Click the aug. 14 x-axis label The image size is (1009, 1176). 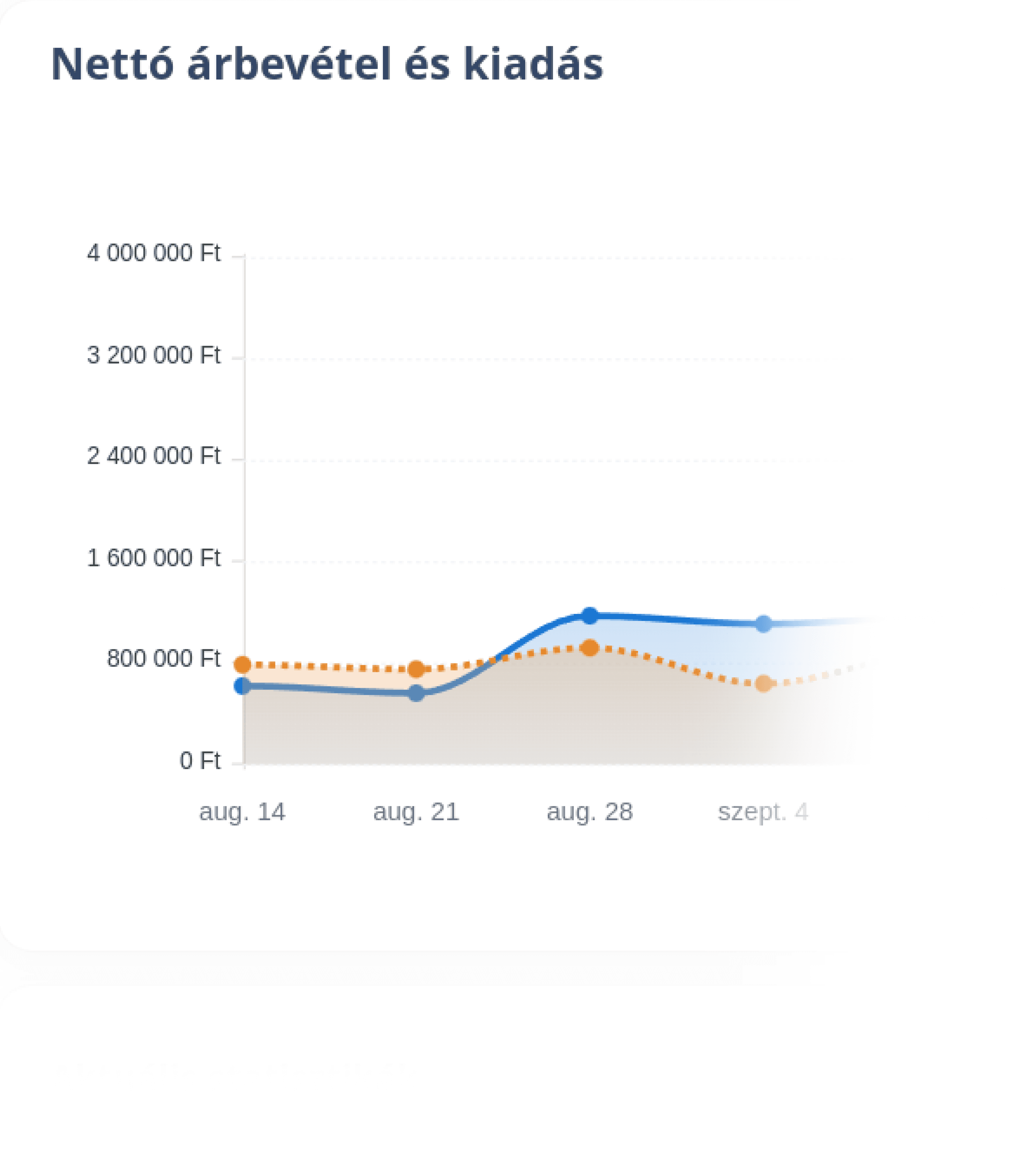242,812
